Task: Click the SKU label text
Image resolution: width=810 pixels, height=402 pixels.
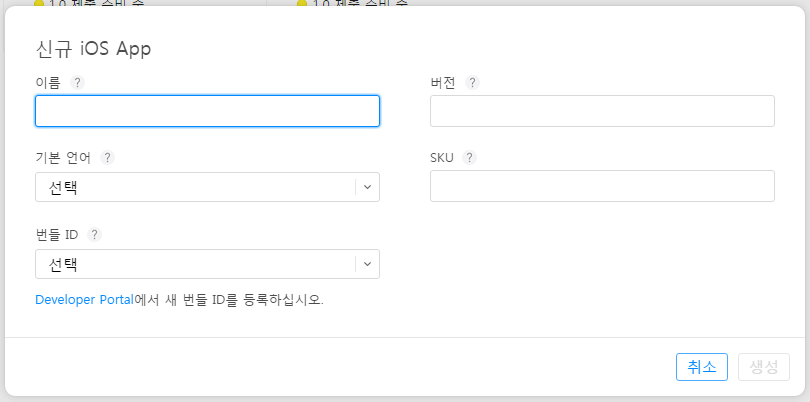Action: (x=442, y=158)
